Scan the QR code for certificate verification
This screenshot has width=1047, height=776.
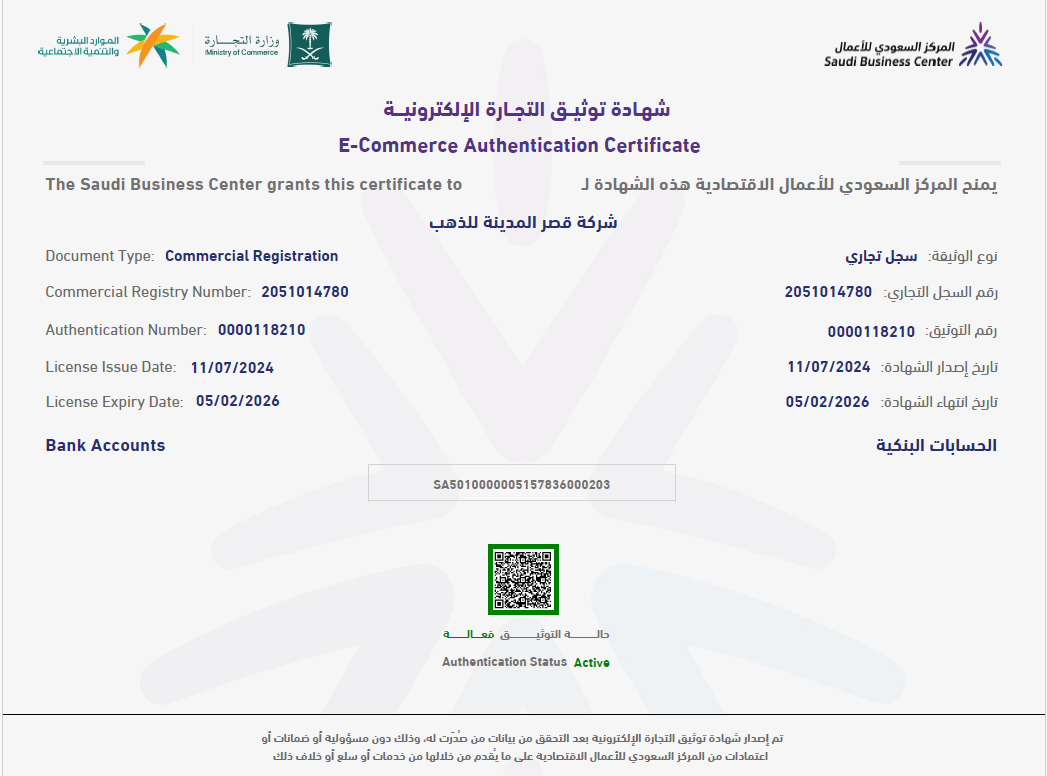[x=521, y=579]
